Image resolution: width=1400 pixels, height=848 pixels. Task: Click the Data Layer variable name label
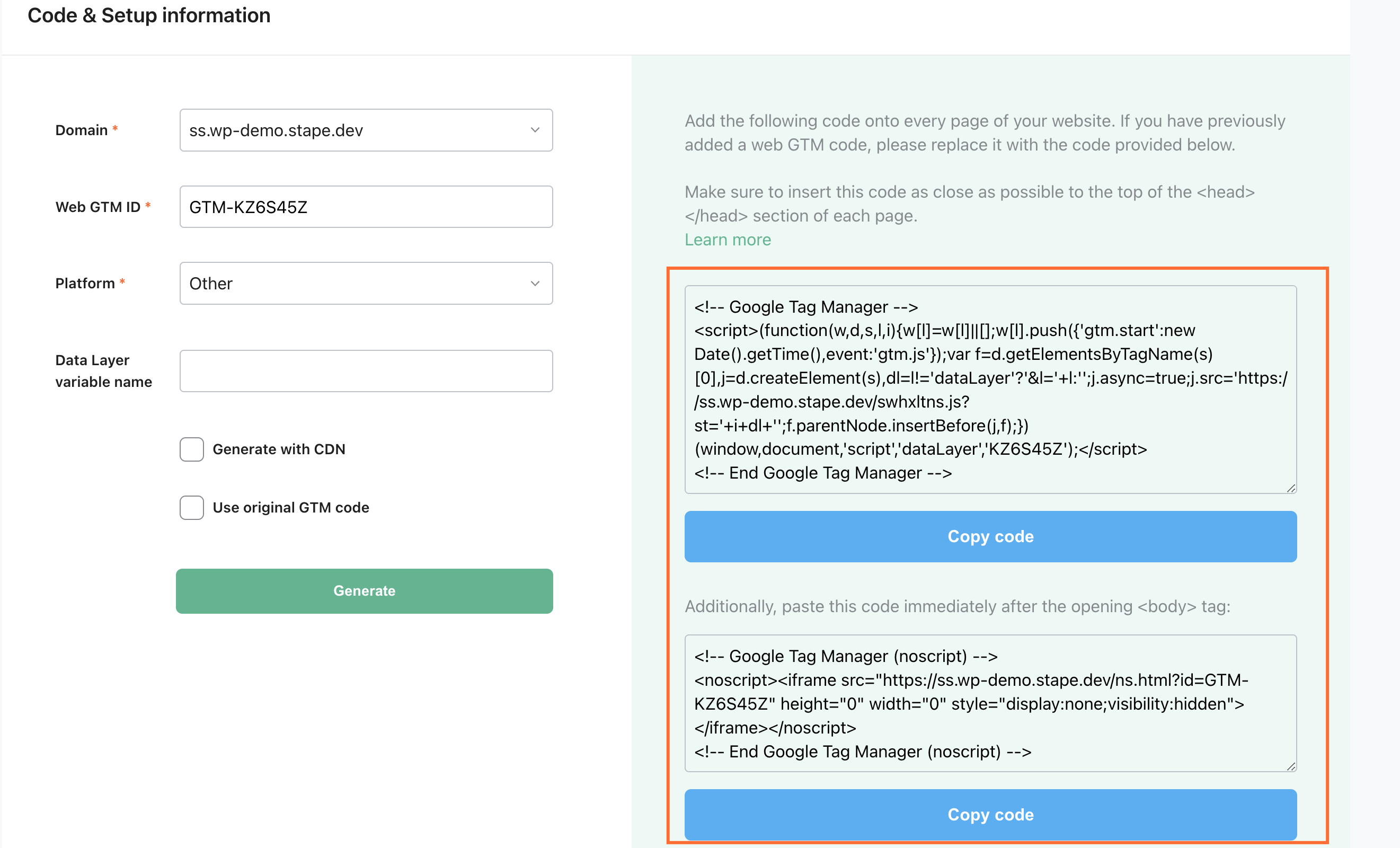pyautogui.click(x=103, y=371)
